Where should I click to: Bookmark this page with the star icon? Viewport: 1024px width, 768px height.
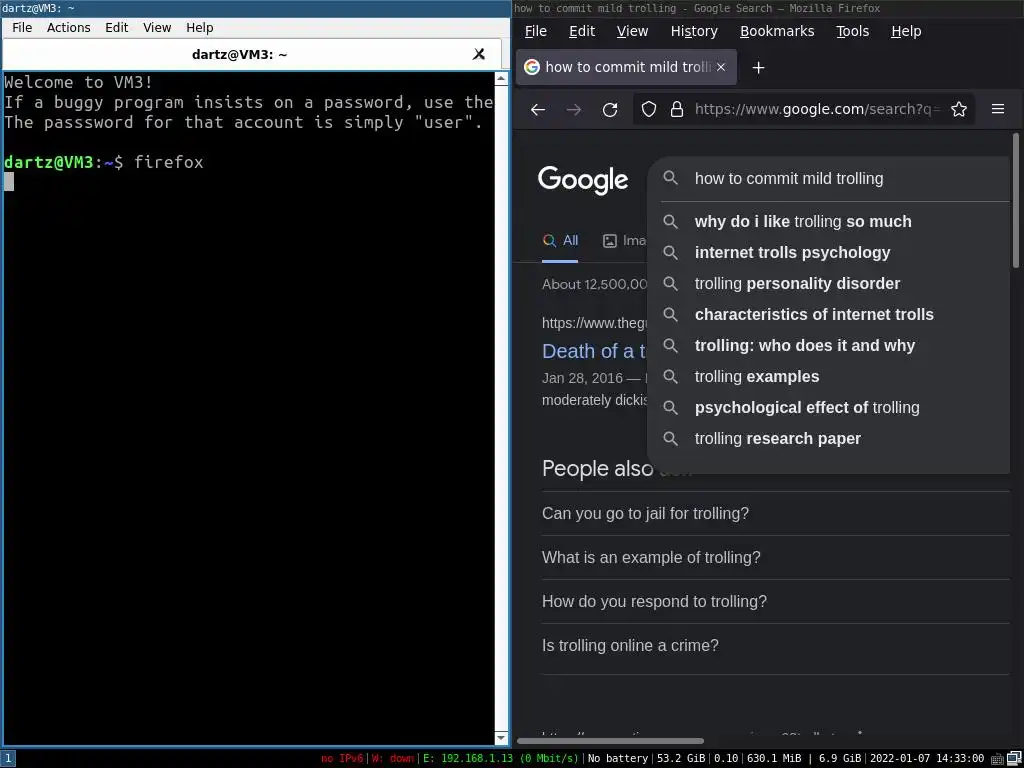click(x=959, y=109)
